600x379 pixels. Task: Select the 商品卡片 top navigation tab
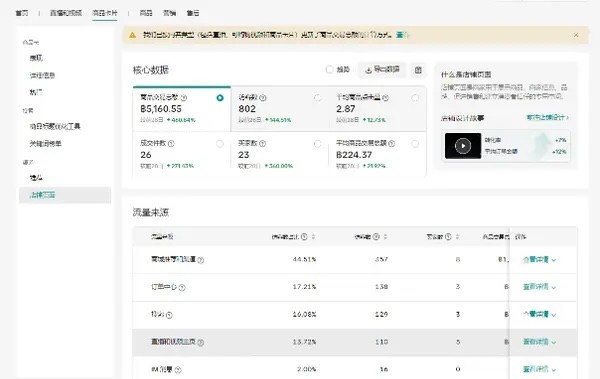tap(105, 13)
